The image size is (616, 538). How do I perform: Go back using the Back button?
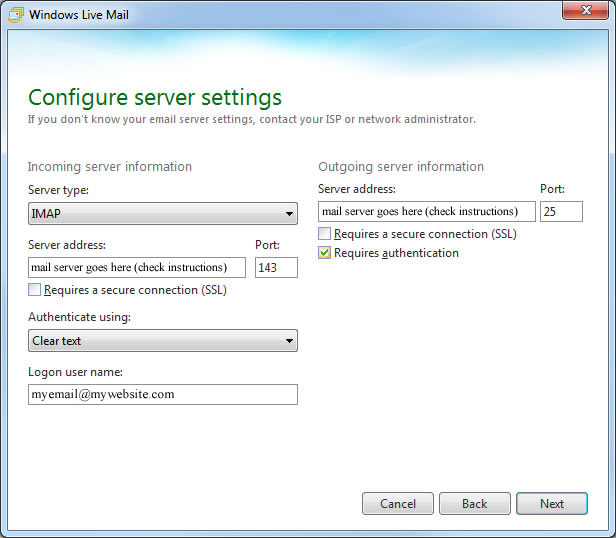(x=474, y=504)
